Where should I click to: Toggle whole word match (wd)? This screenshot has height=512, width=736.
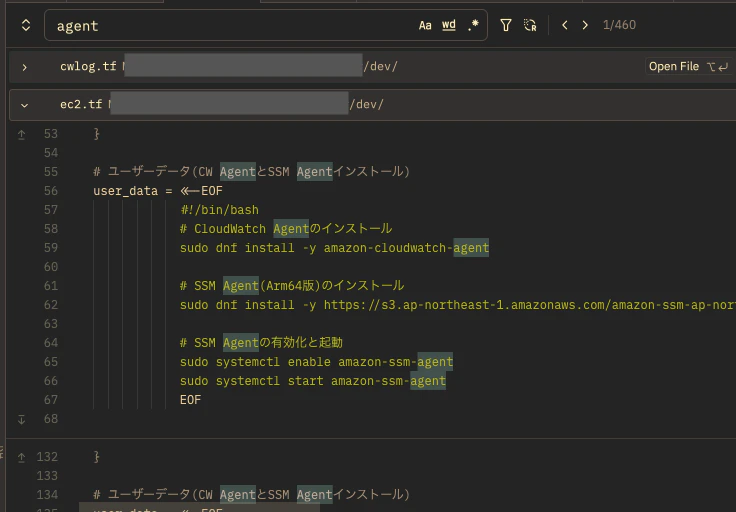tap(449, 25)
